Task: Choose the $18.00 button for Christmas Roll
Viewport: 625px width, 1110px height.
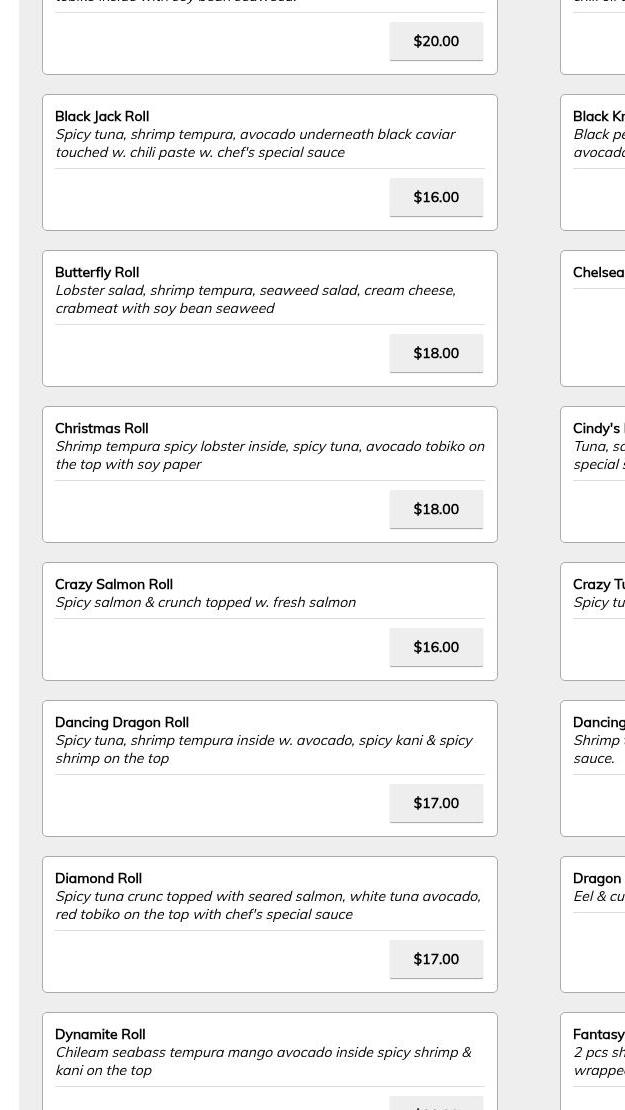Action: [436, 509]
